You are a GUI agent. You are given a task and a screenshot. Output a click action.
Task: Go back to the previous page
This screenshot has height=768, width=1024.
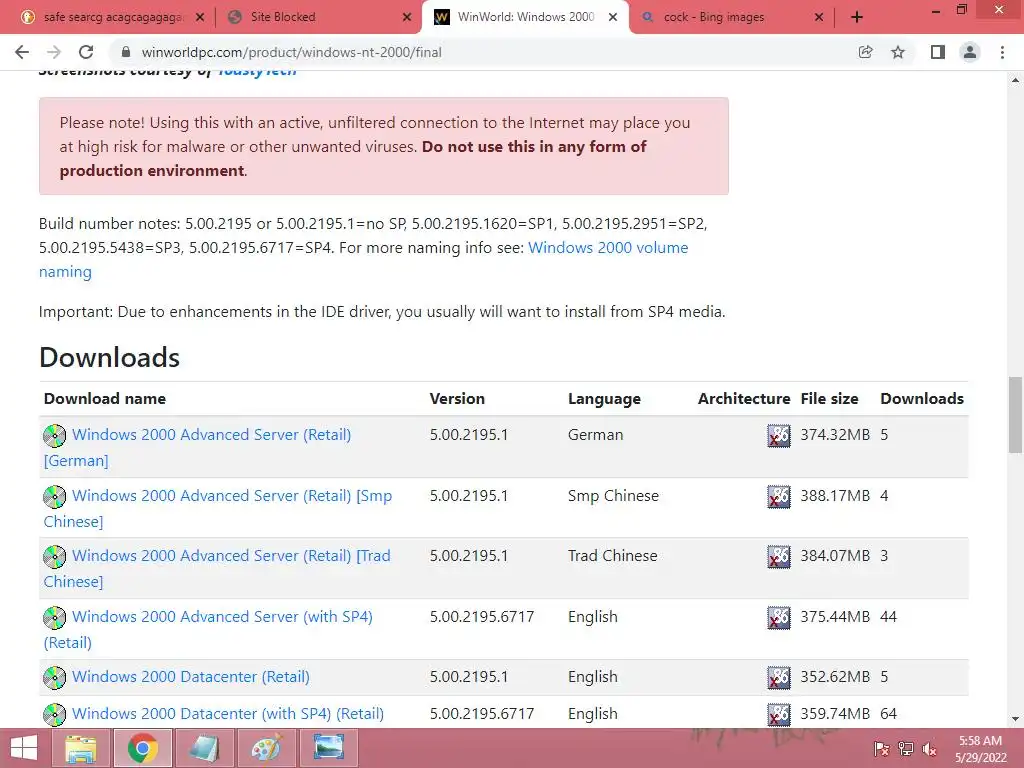pos(22,52)
